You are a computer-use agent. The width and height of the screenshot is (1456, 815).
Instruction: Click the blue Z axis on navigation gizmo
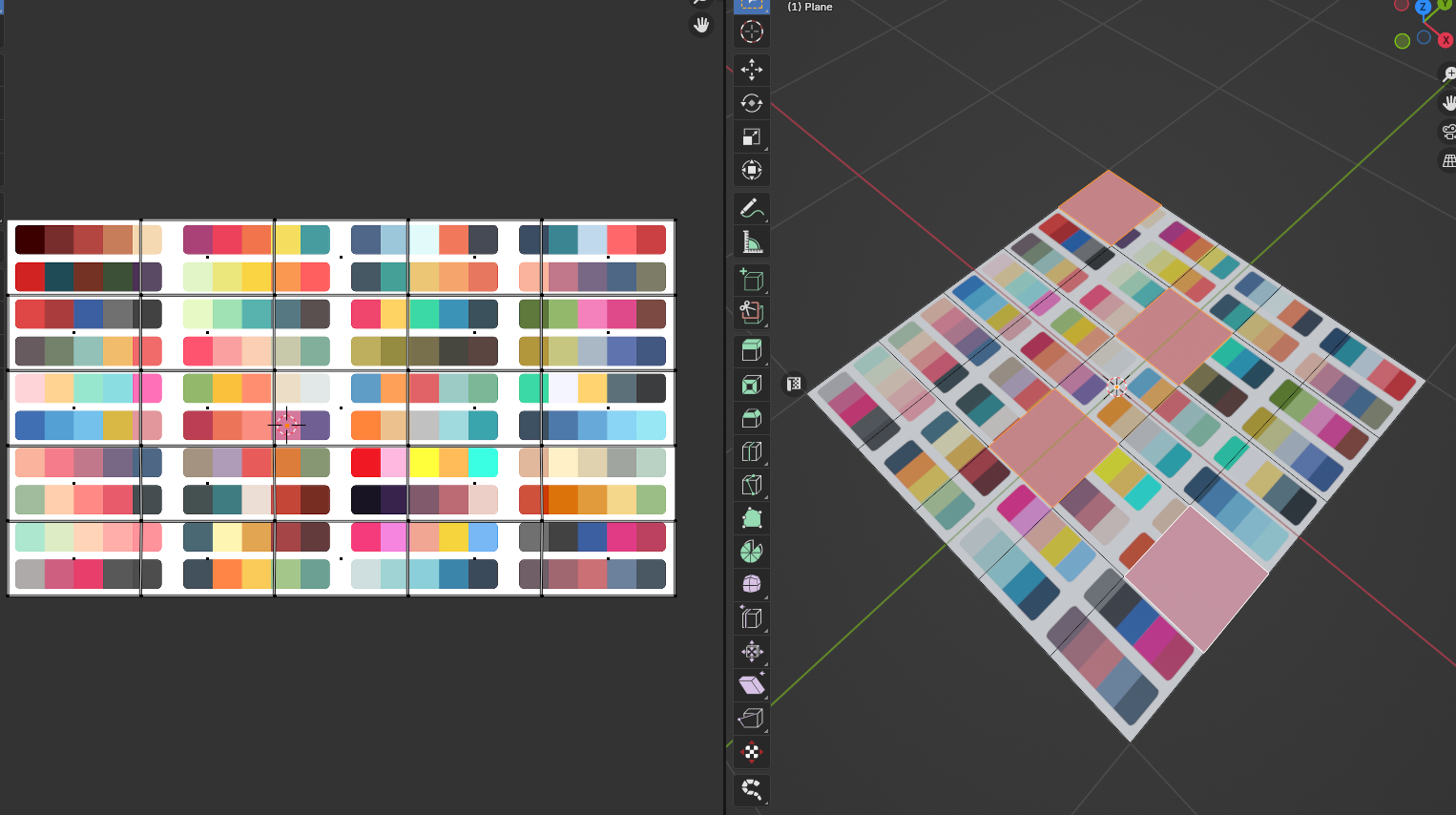[x=1423, y=7]
